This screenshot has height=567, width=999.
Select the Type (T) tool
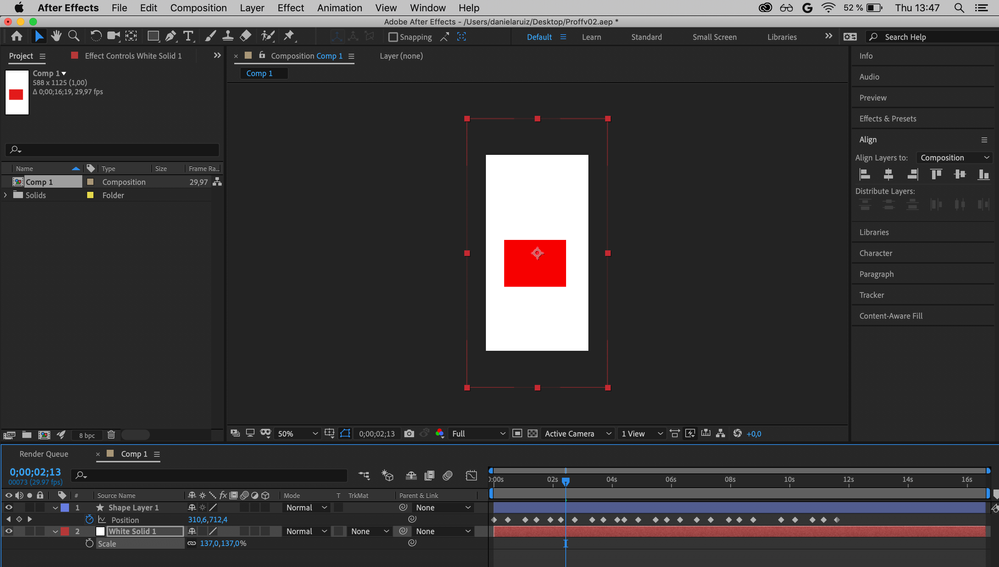tap(188, 37)
